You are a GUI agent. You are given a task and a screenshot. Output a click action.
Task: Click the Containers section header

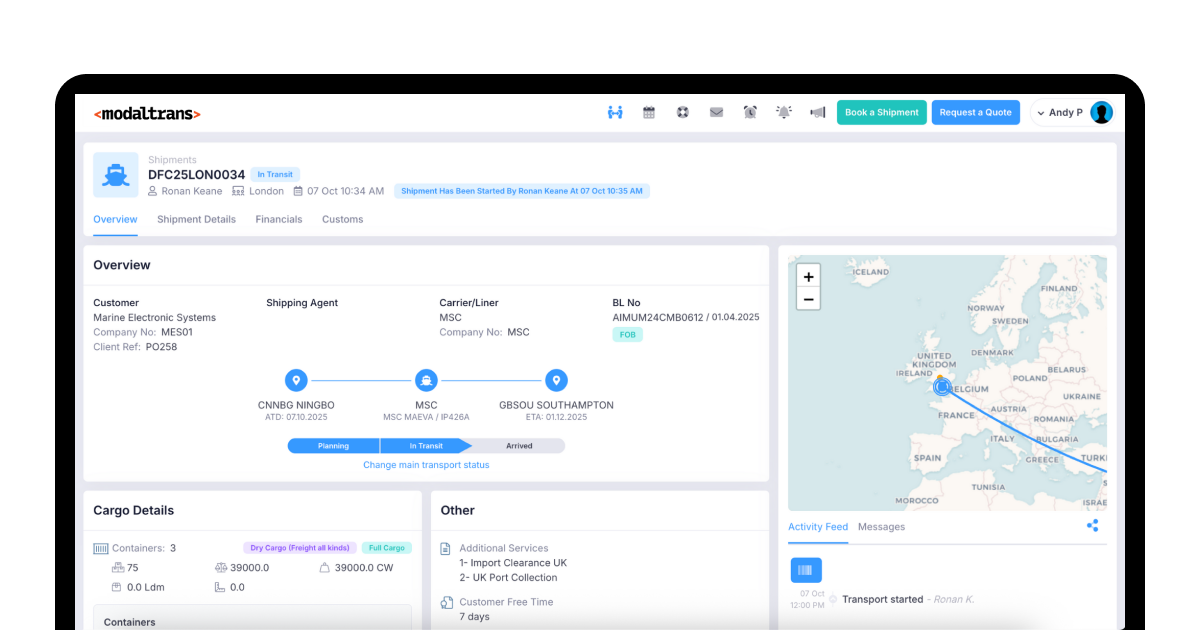(130, 622)
